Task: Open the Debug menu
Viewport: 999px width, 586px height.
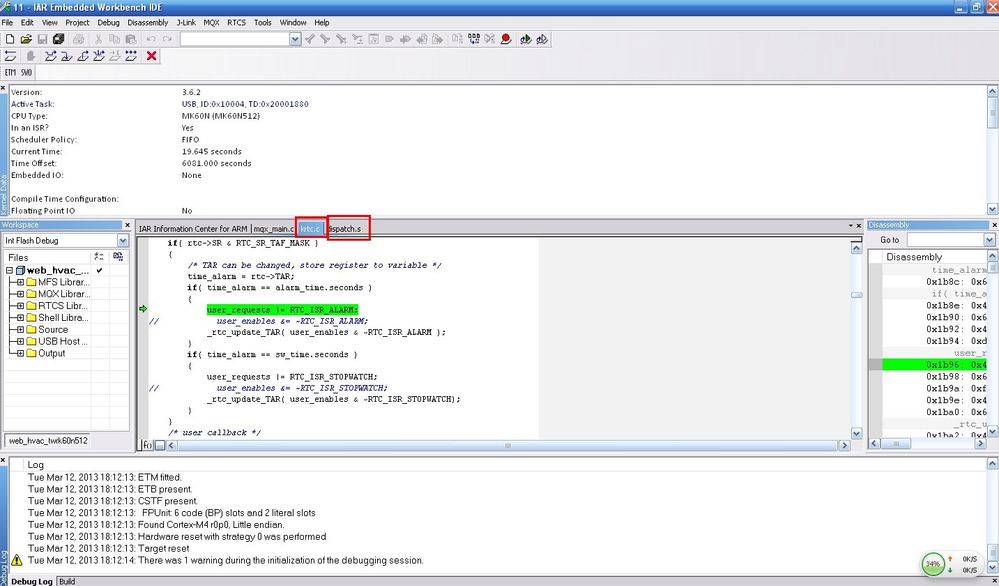Action: point(108,22)
